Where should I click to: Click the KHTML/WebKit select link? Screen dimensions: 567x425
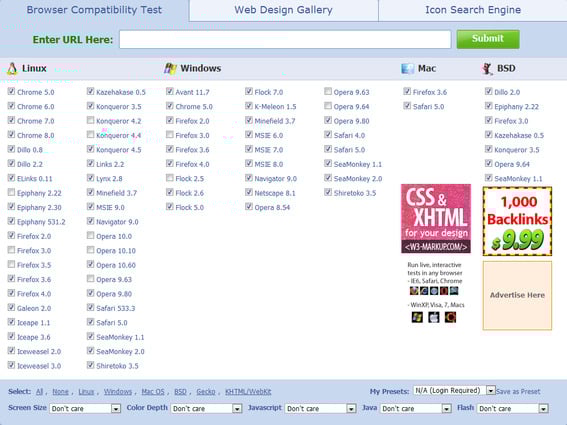248,392
